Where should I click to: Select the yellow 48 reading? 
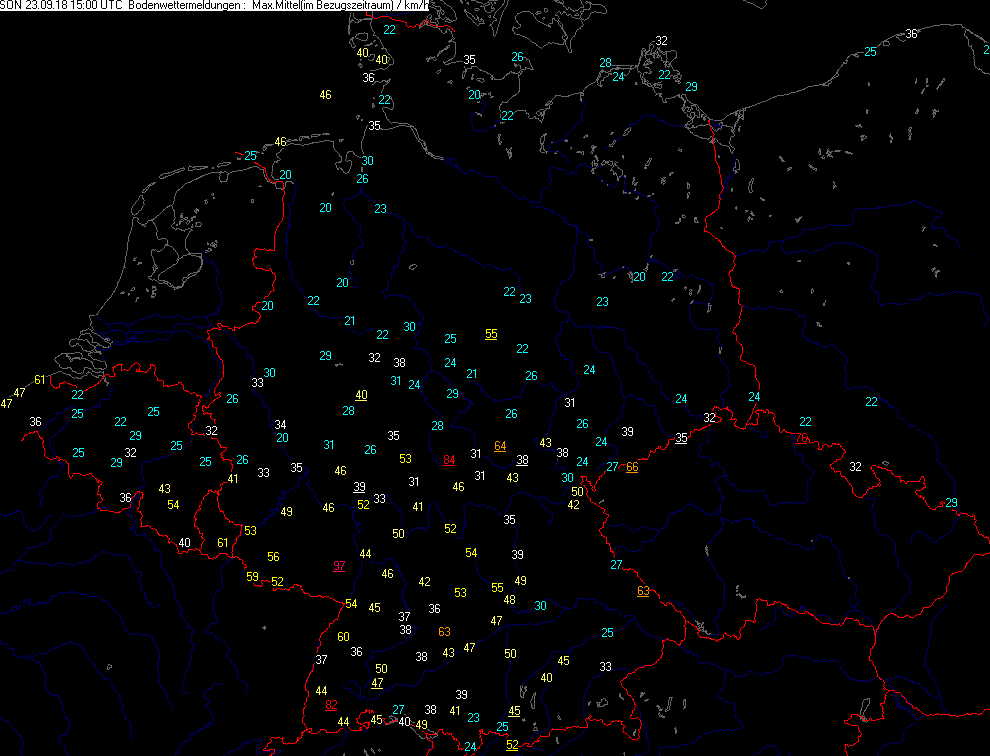(509, 600)
